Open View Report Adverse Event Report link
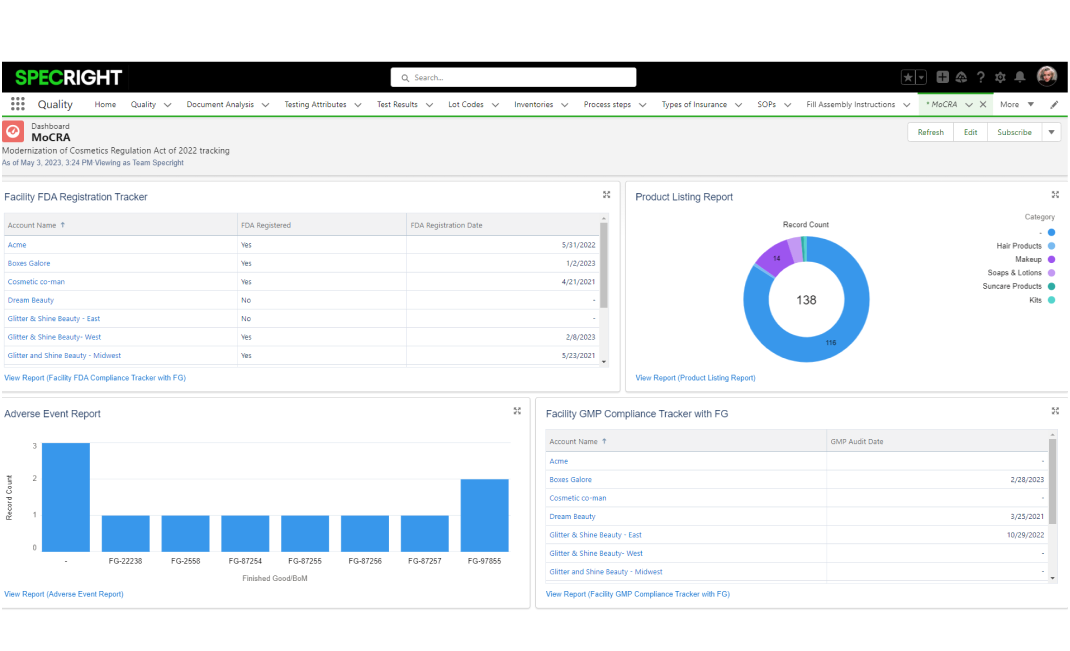Image resolution: width=1070 pixels, height=651 pixels. click(64, 594)
